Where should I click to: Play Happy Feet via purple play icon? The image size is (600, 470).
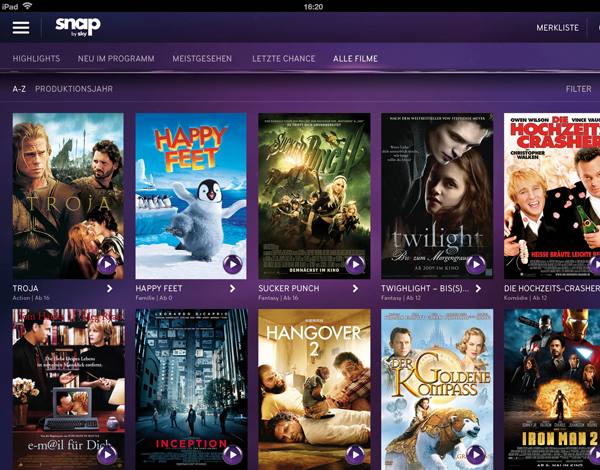tap(233, 264)
